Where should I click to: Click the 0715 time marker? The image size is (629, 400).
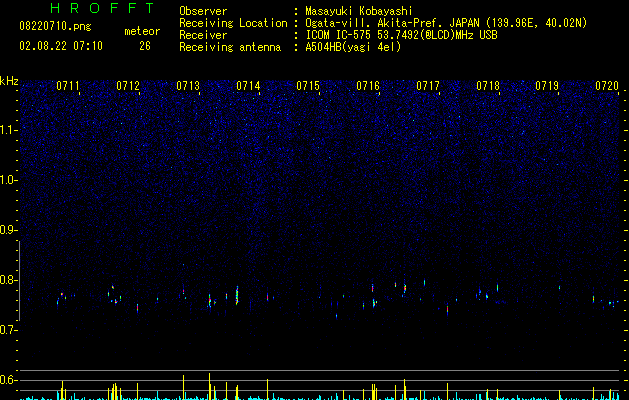308,86
